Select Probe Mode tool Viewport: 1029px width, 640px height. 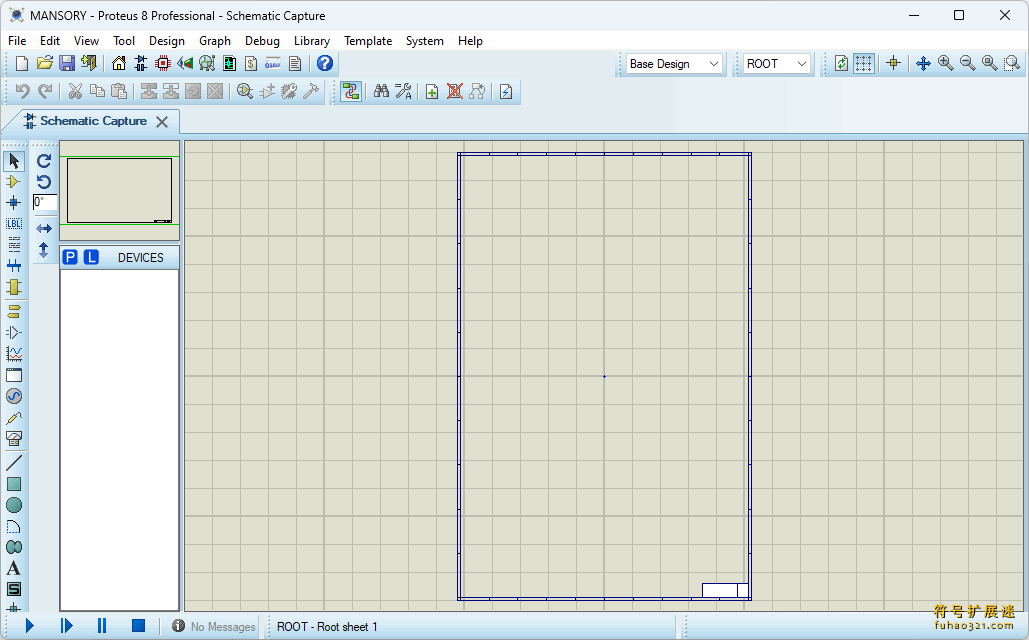pyautogui.click(x=14, y=417)
